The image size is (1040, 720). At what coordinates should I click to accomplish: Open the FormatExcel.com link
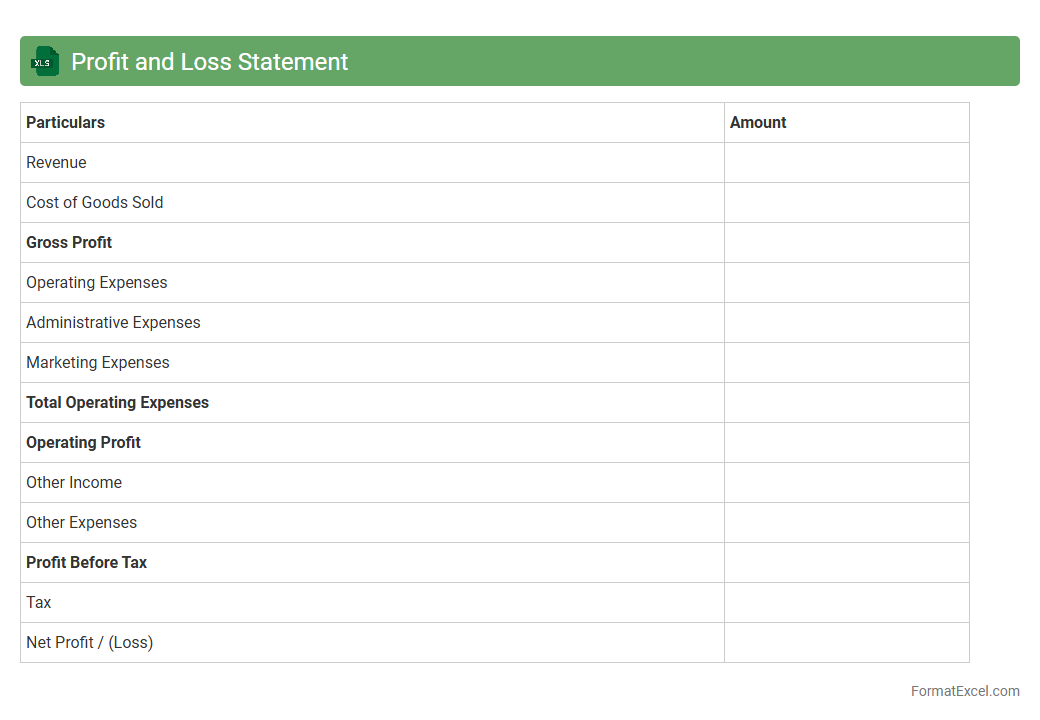(964, 691)
